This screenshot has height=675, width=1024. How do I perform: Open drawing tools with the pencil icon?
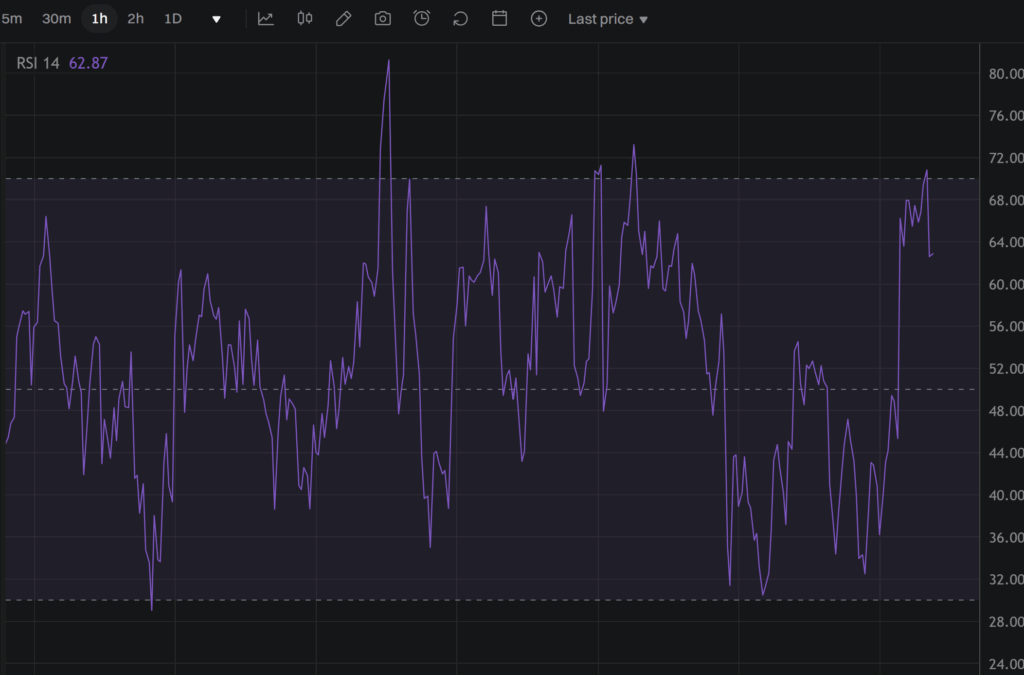point(343,18)
